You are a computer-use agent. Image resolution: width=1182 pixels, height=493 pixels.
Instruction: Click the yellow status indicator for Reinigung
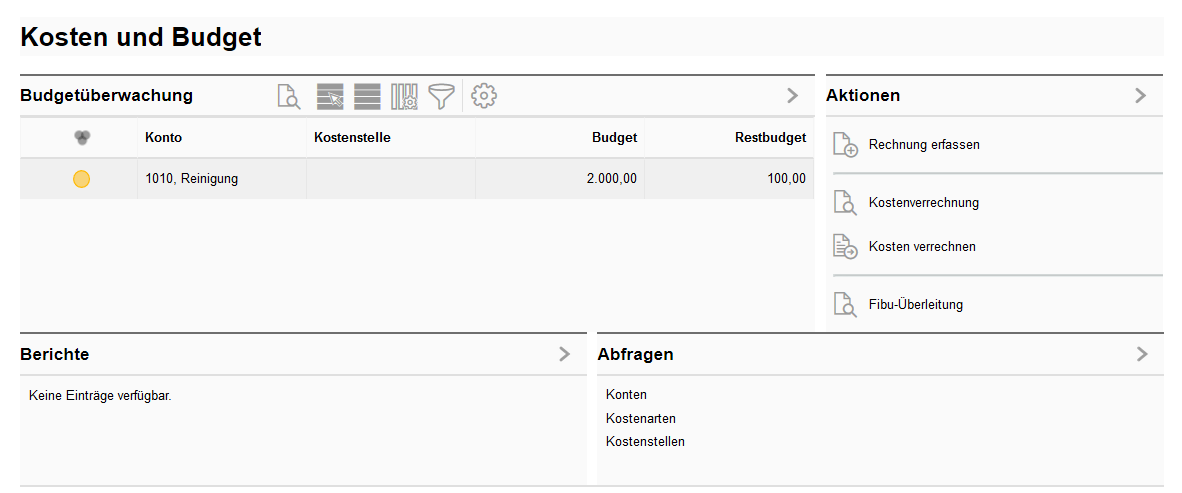tap(82, 179)
